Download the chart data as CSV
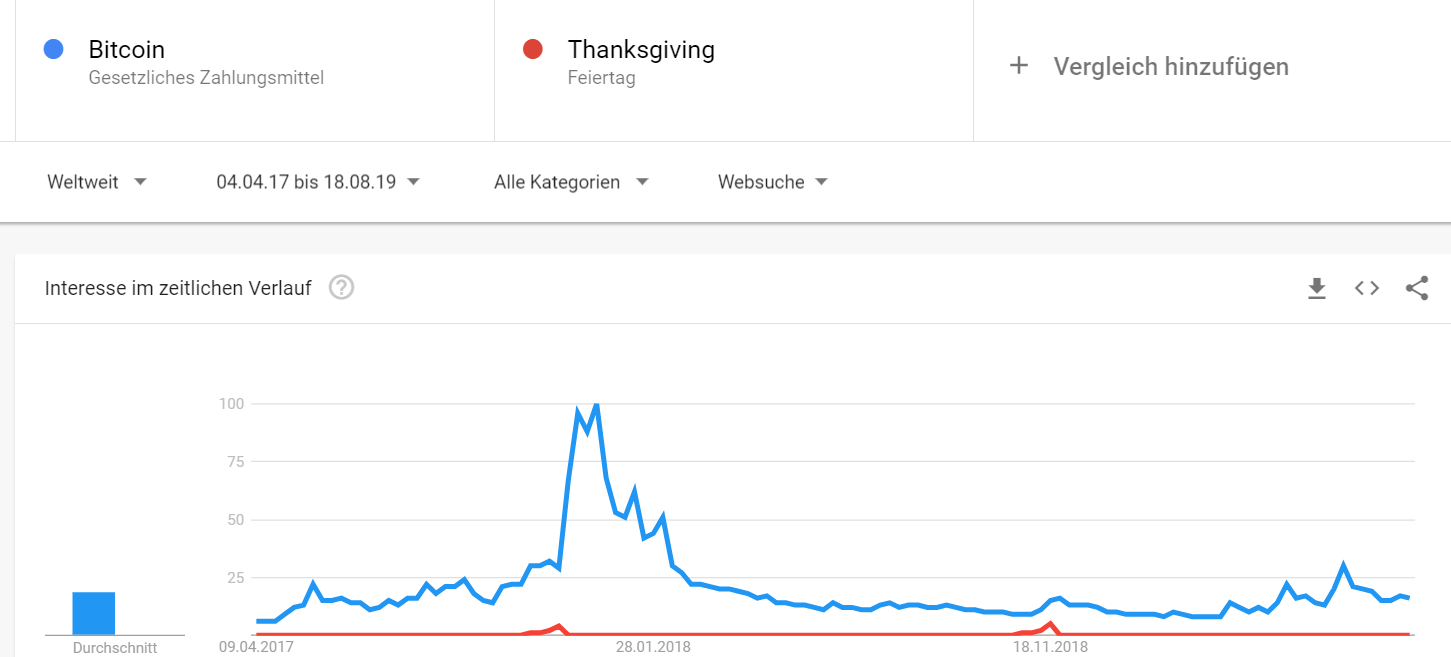This screenshot has height=657, width=1451. (1317, 288)
